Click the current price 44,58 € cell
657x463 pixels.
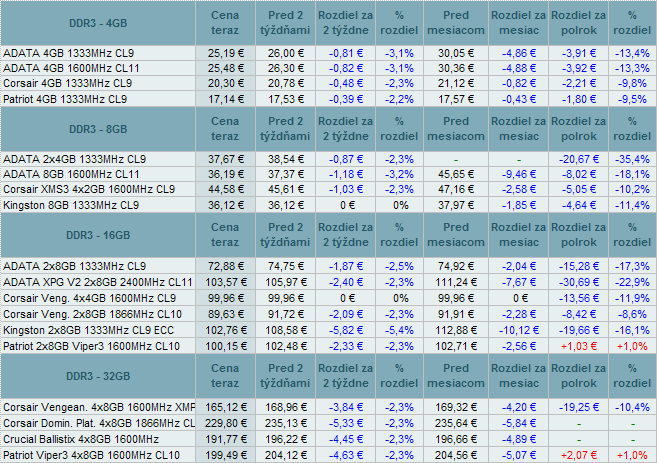226,189
